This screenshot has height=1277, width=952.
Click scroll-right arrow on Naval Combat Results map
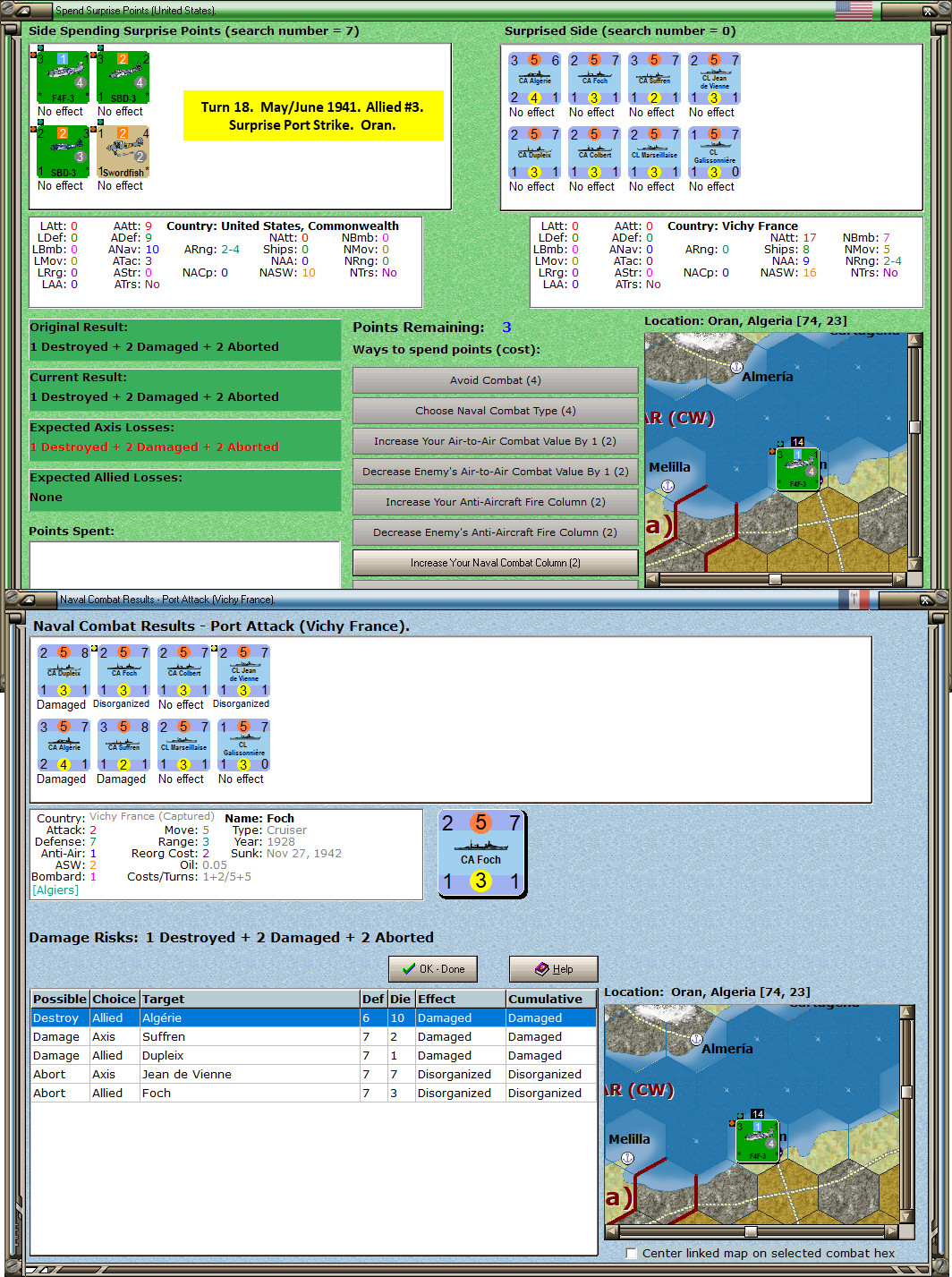point(894,1231)
